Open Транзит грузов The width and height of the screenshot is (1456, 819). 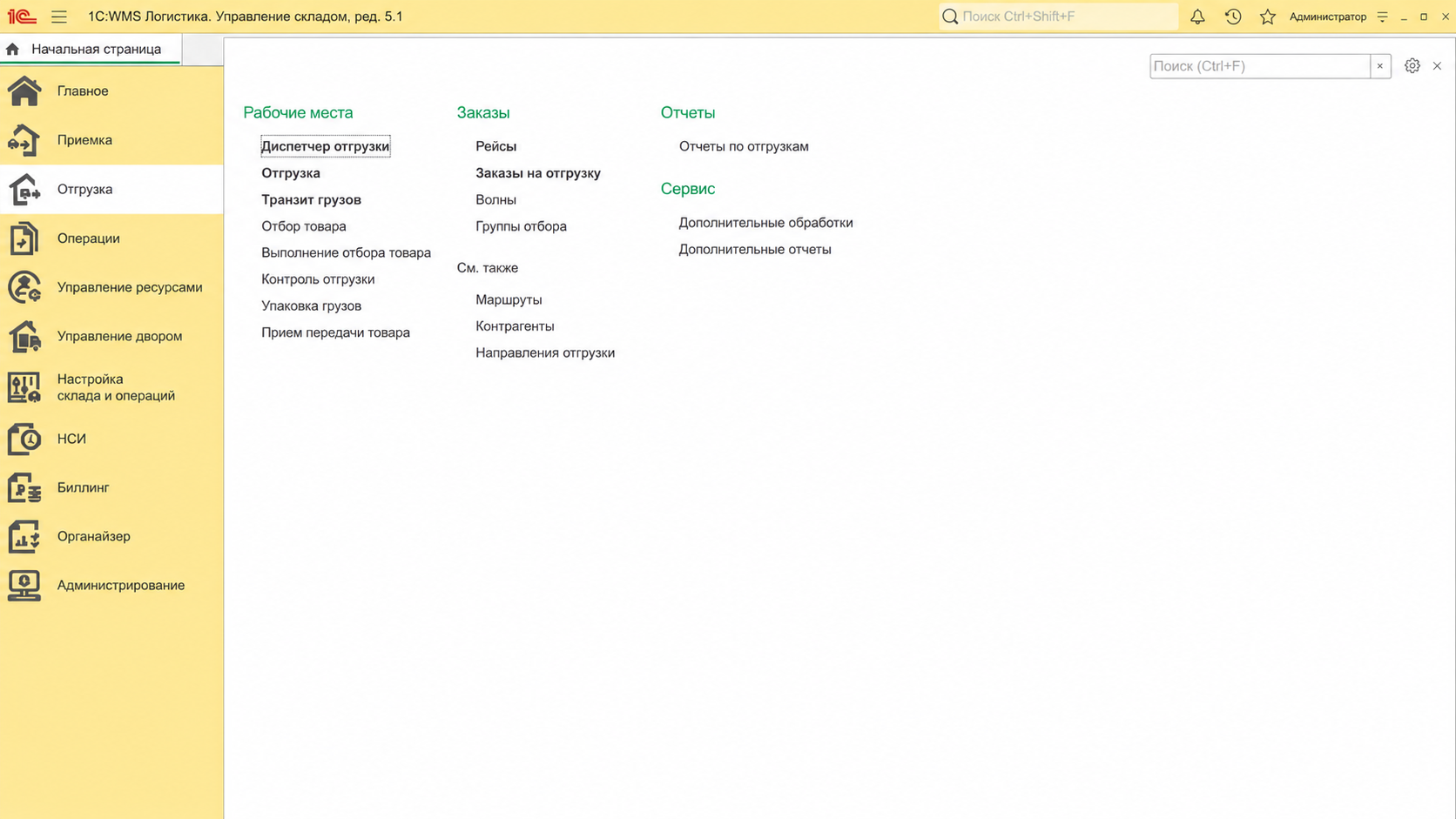click(311, 199)
